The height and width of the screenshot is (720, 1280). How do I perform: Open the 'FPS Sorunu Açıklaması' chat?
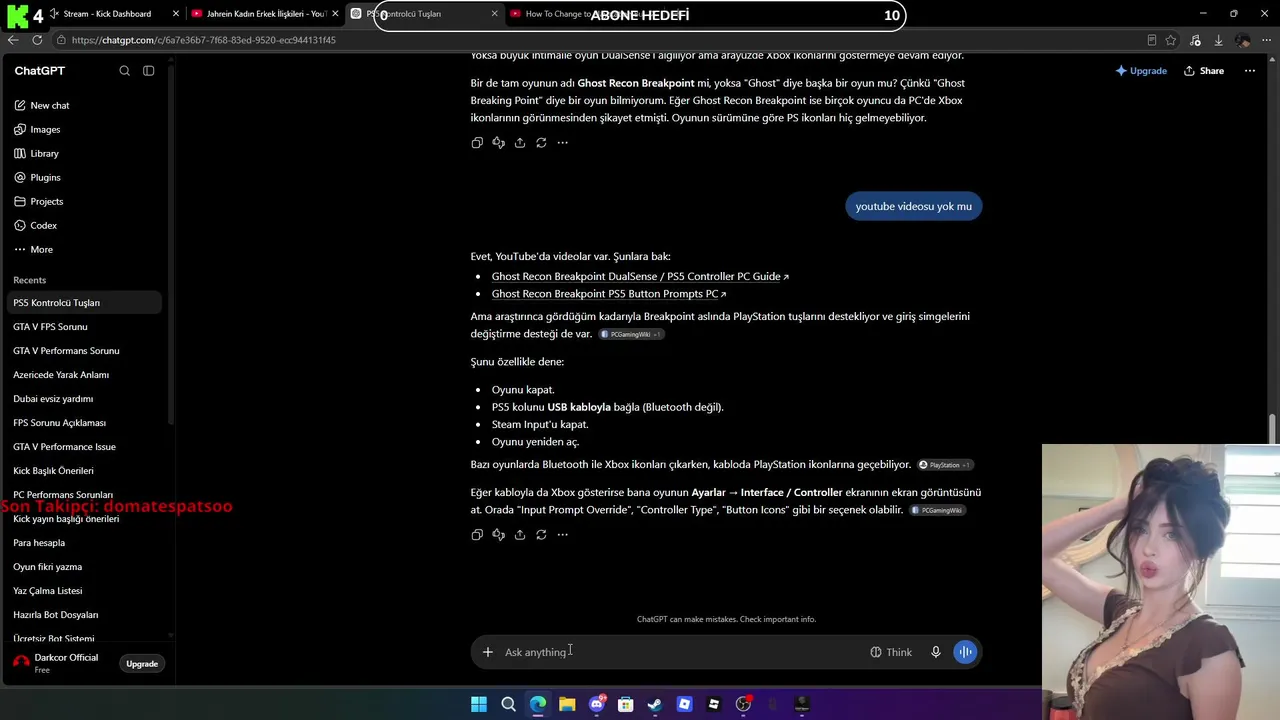click(84, 423)
